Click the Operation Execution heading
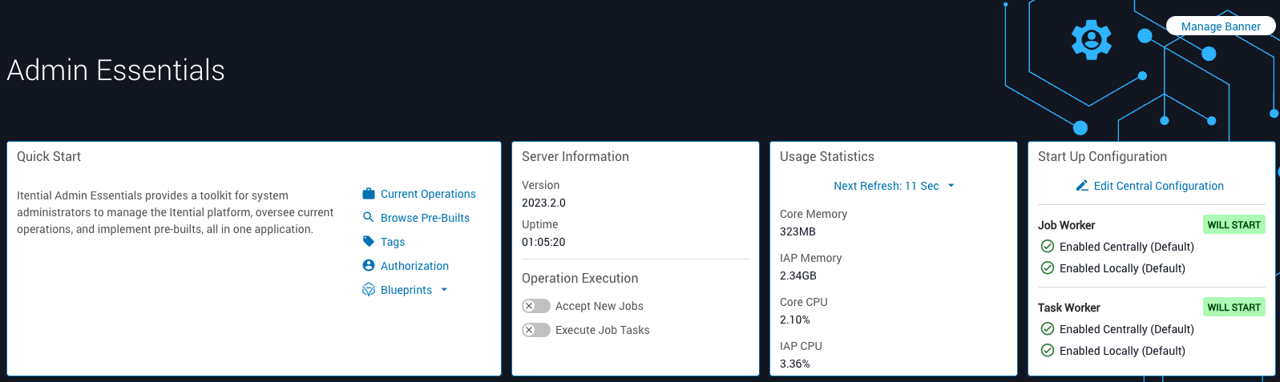 [x=580, y=278]
